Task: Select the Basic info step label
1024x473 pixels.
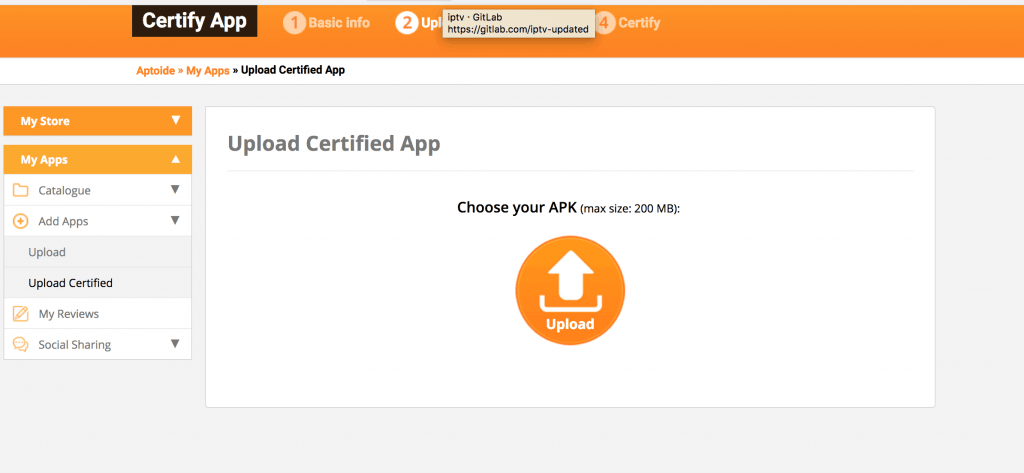Action: pyautogui.click(x=339, y=23)
